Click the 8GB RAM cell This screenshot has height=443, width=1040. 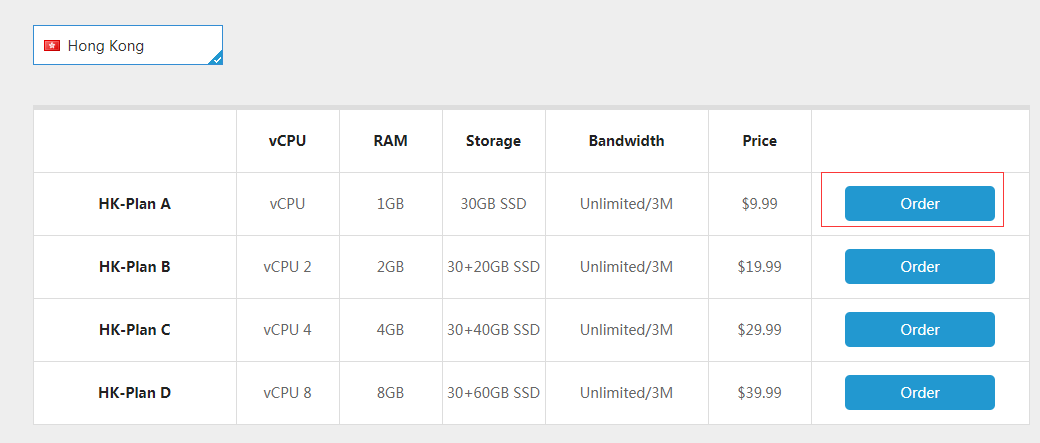(x=390, y=393)
